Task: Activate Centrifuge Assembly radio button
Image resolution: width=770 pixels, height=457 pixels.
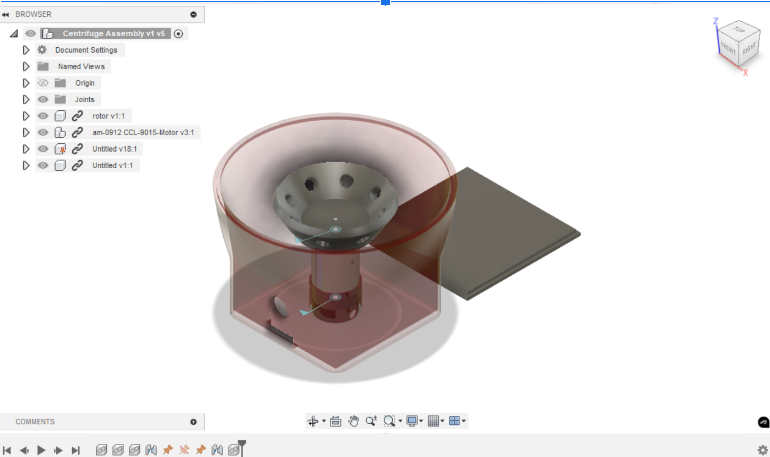Action: 178,33
